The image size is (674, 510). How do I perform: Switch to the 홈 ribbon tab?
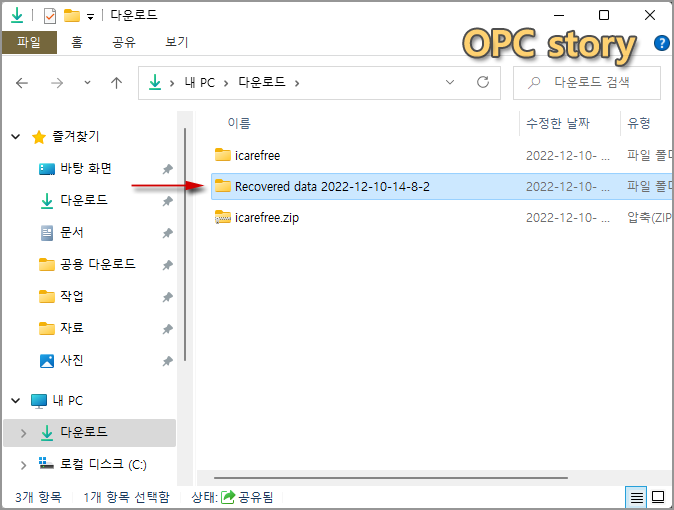click(77, 42)
